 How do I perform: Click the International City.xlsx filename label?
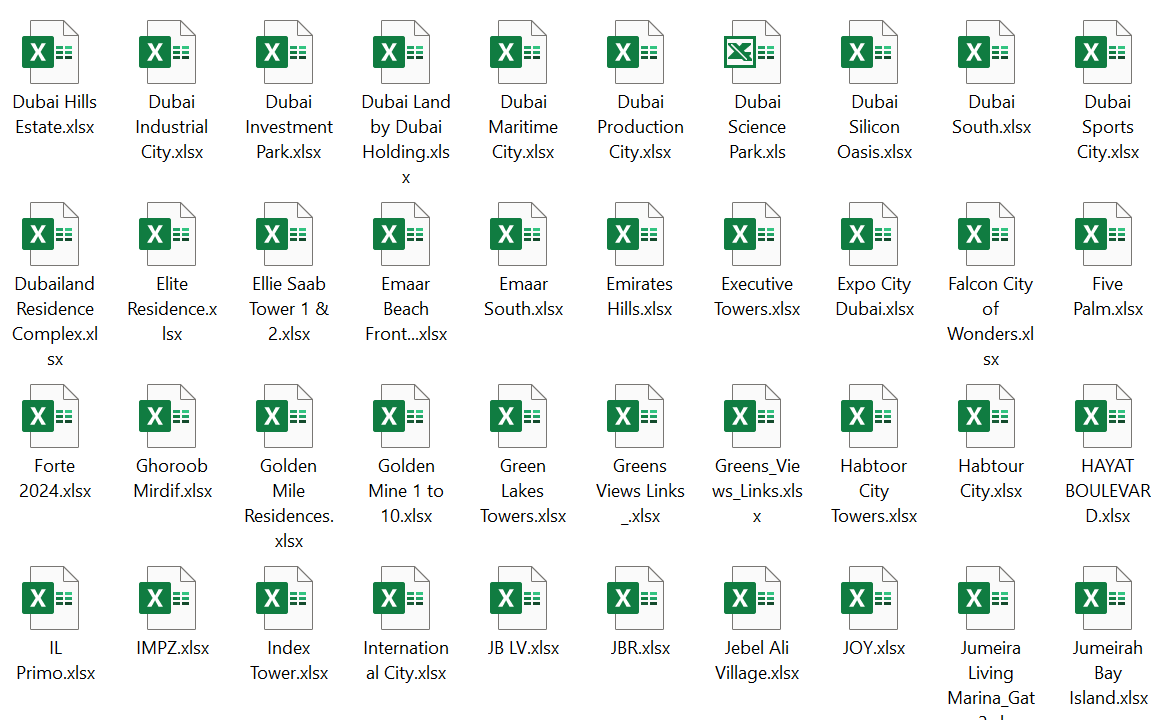point(406,660)
